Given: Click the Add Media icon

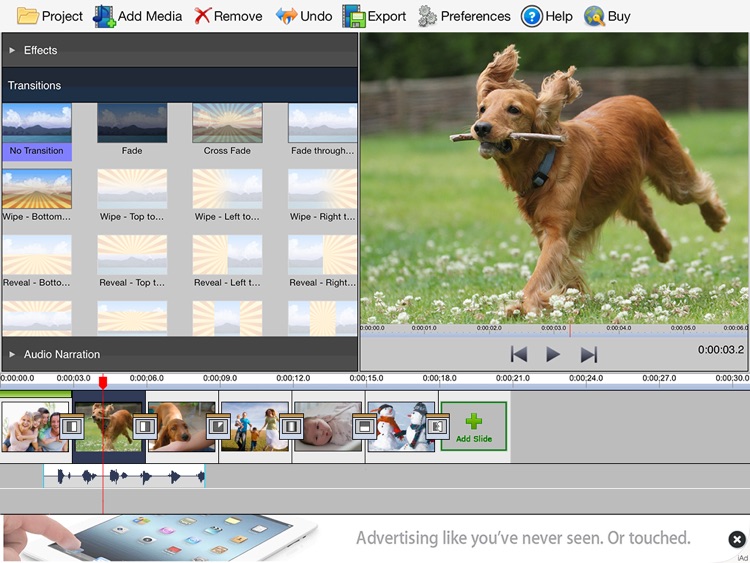Looking at the screenshot, I should click(x=104, y=16).
